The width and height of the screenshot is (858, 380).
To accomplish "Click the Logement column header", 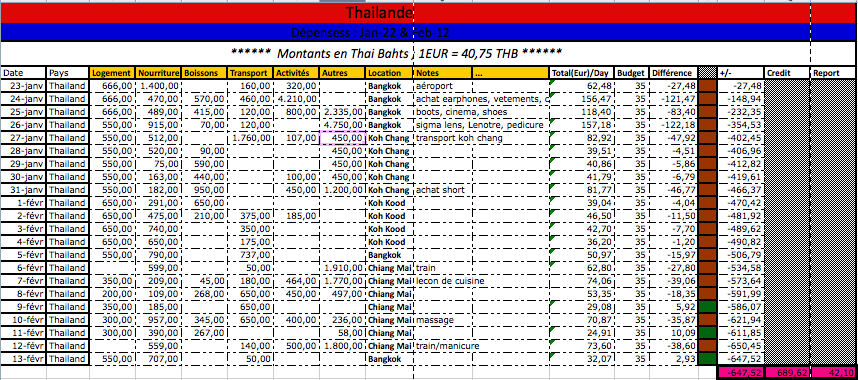I will tap(112, 73).
